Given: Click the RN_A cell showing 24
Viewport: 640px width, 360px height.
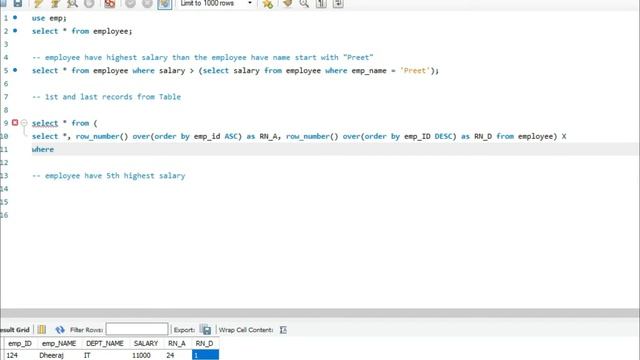Looking at the screenshot, I should (x=177, y=355).
